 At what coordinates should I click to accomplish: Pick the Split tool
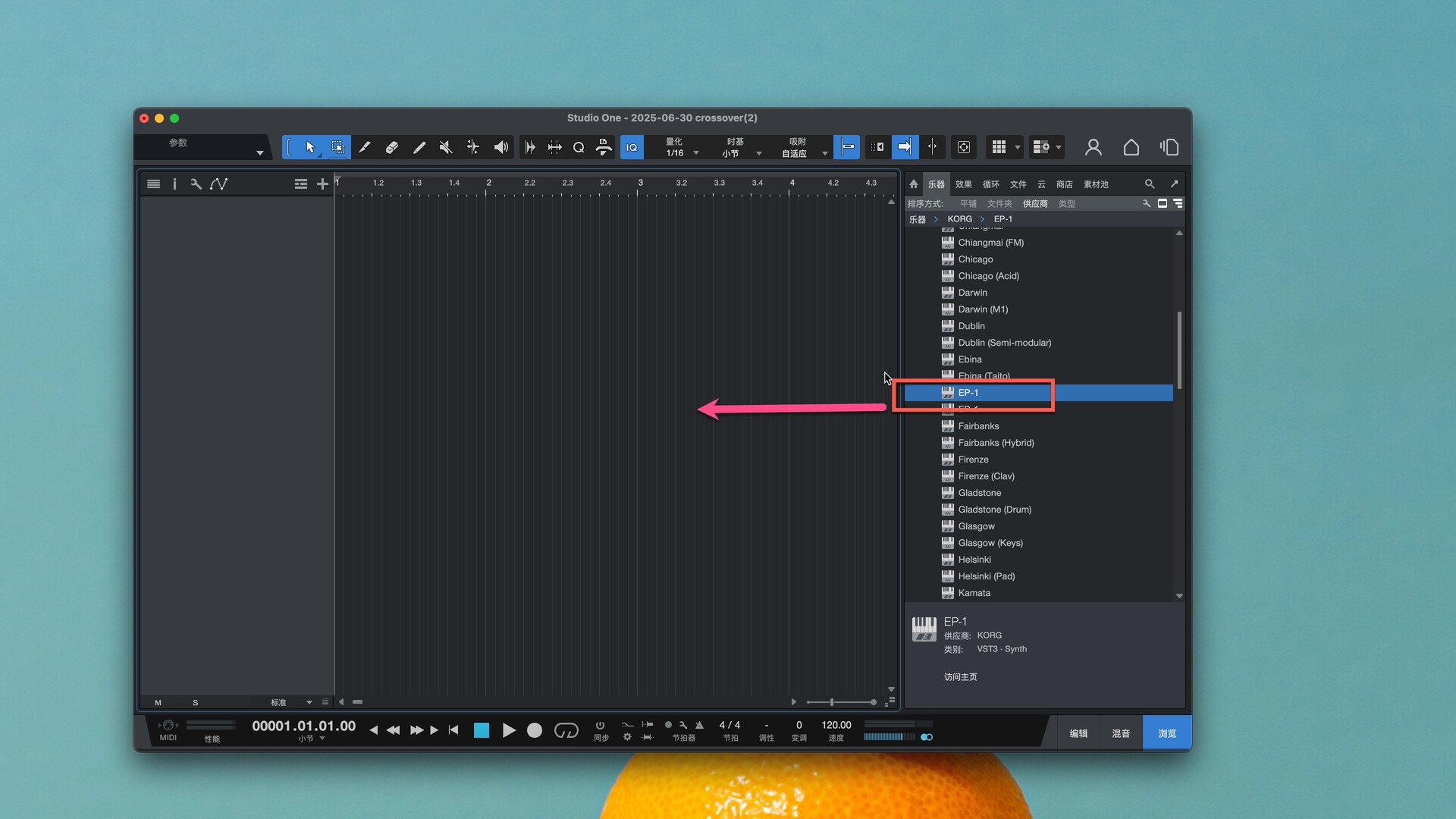tap(364, 147)
